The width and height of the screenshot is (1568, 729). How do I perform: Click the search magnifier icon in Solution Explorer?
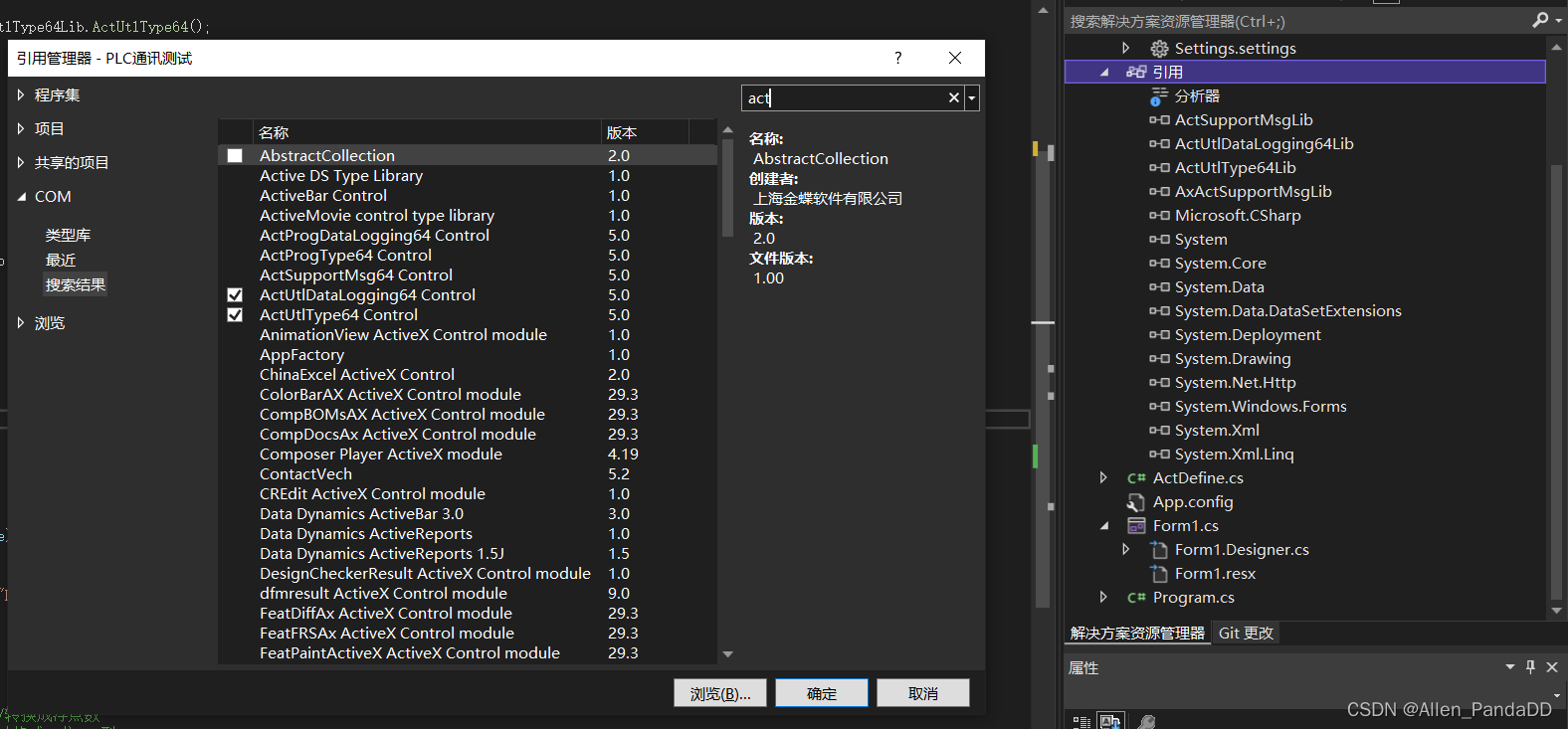1540,20
